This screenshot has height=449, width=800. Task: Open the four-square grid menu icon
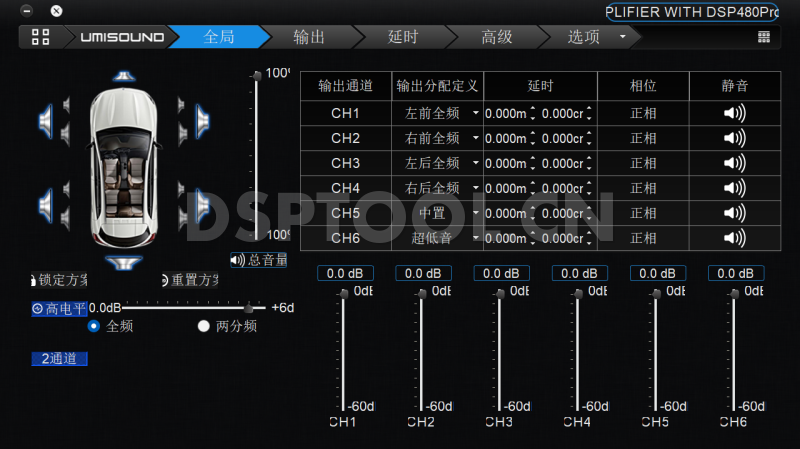click(x=40, y=37)
